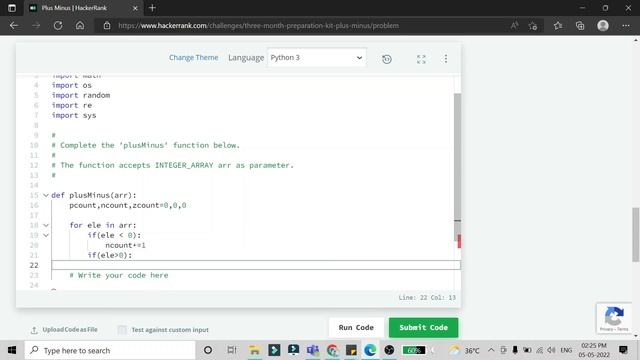The image size is (640, 360).
Task: Open the favorites list icon
Action: tap(558, 25)
